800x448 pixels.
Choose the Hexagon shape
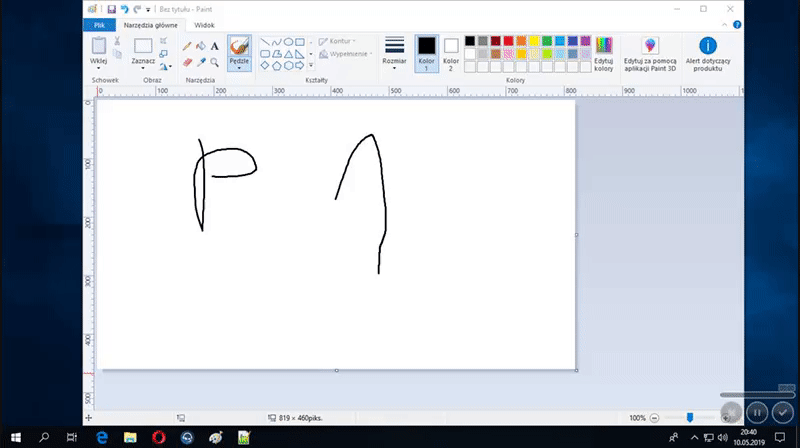click(288, 65)
